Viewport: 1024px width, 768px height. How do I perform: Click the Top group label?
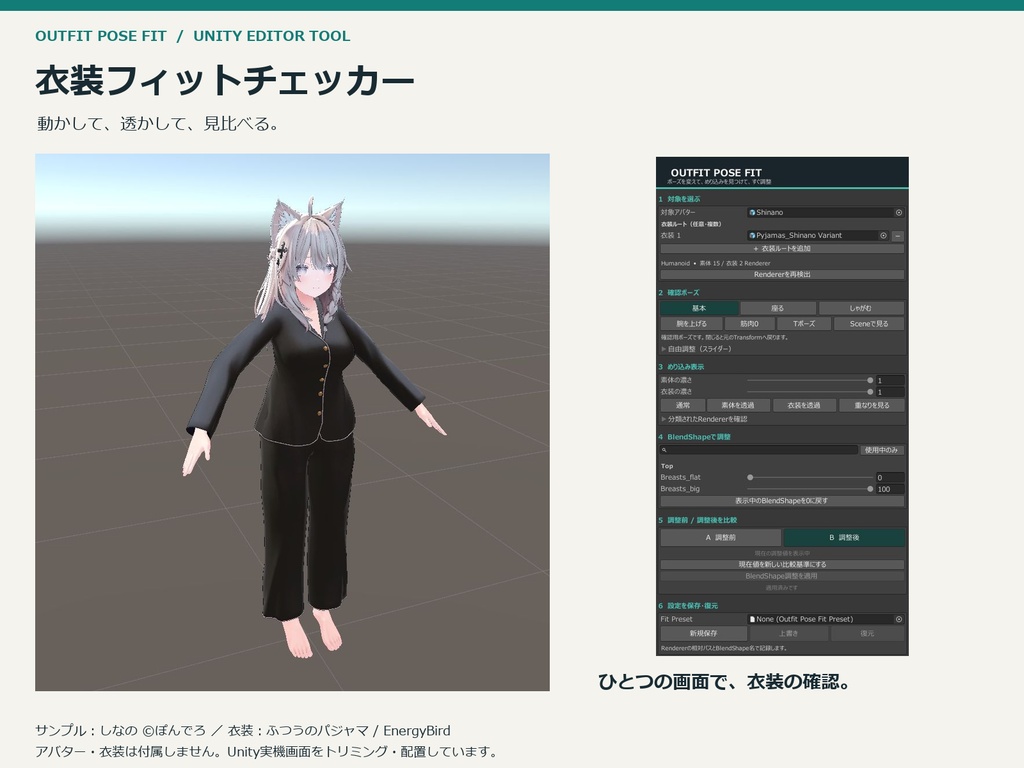point(667,466)
